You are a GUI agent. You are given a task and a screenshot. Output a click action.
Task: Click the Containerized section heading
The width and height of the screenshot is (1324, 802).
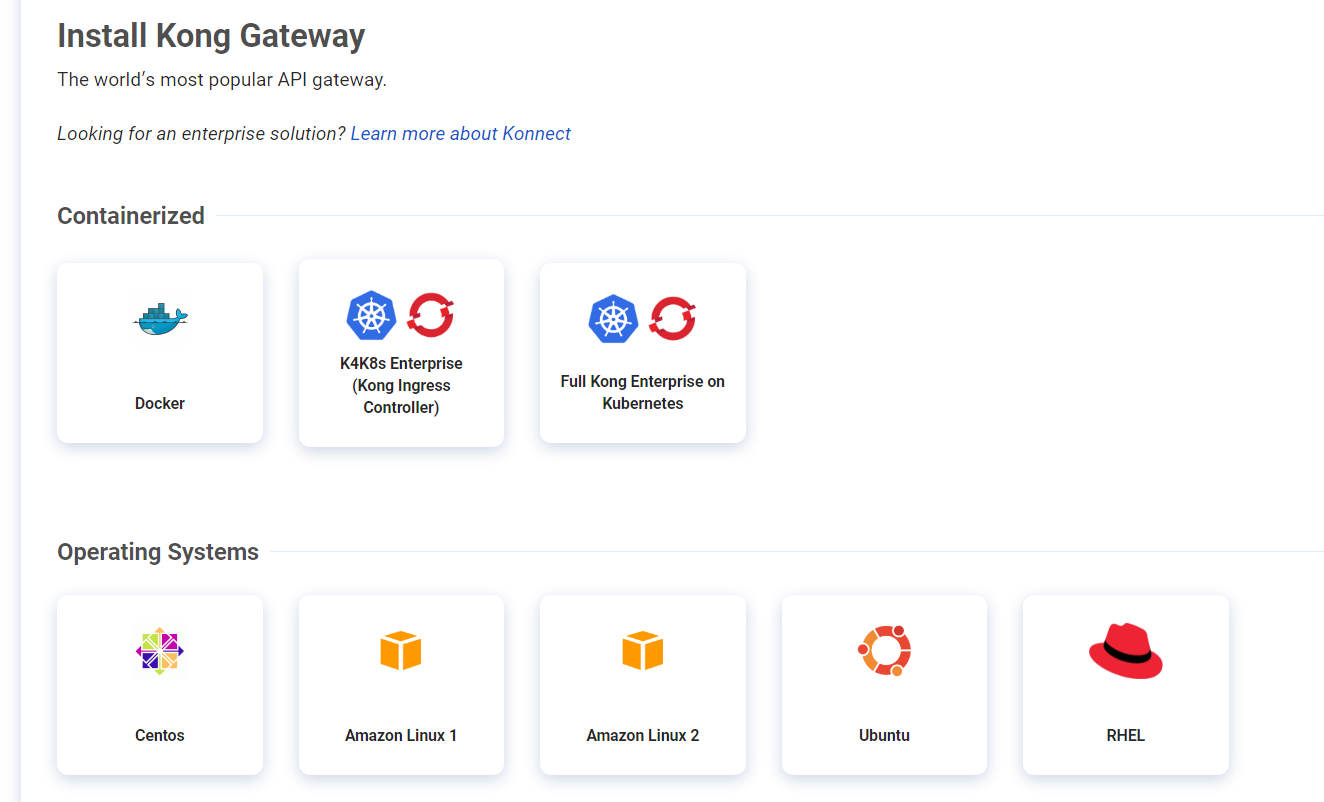click(x=131, y=215)
